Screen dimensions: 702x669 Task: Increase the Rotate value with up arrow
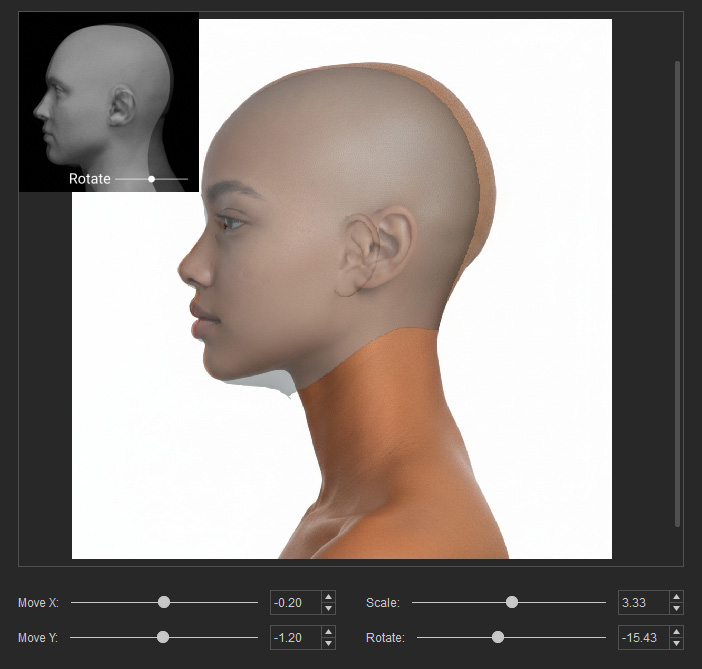click(676, 632)
